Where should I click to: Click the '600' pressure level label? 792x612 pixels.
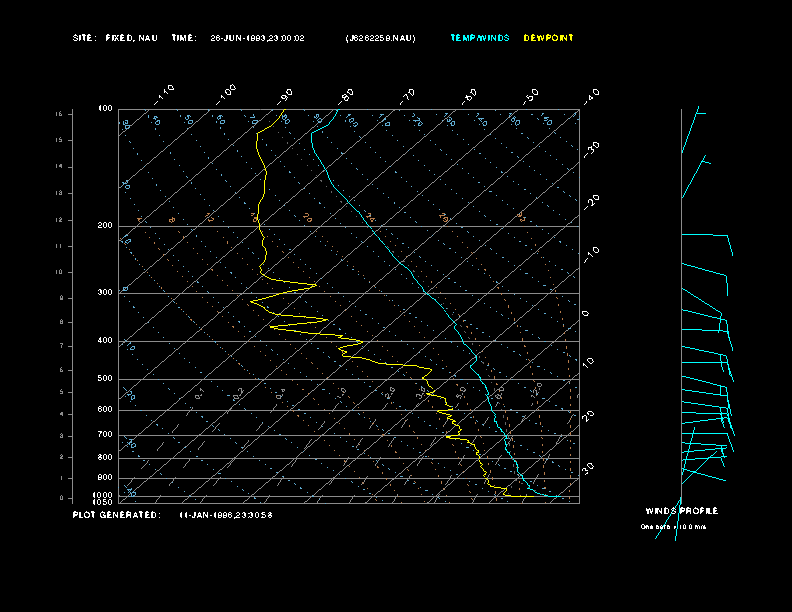[105, 410]
